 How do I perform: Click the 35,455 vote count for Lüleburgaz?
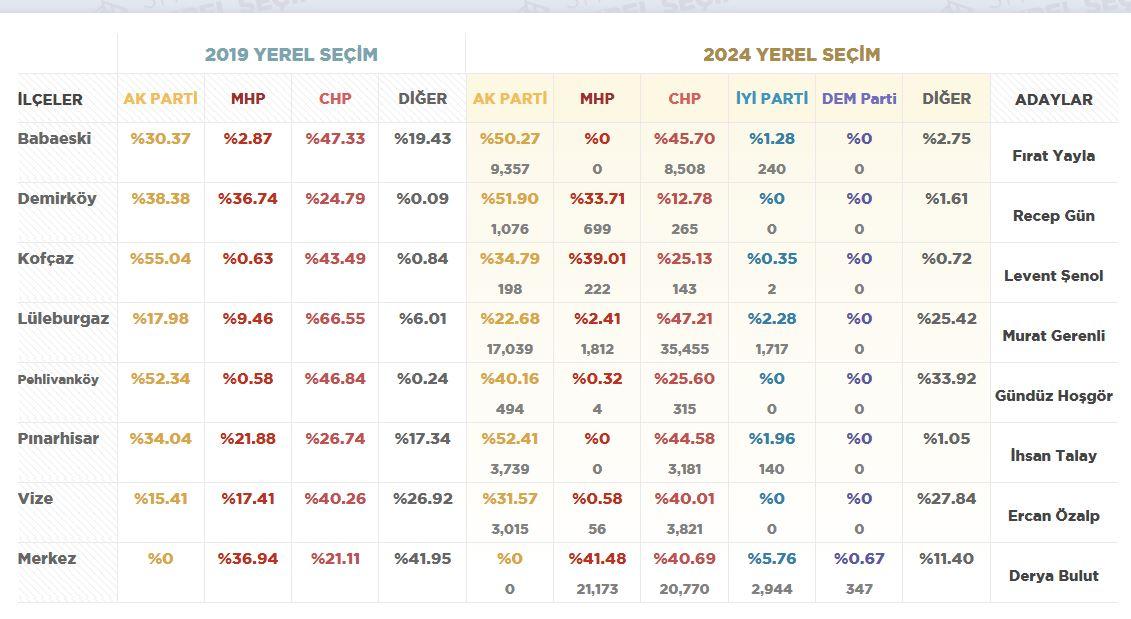(684, 349)
